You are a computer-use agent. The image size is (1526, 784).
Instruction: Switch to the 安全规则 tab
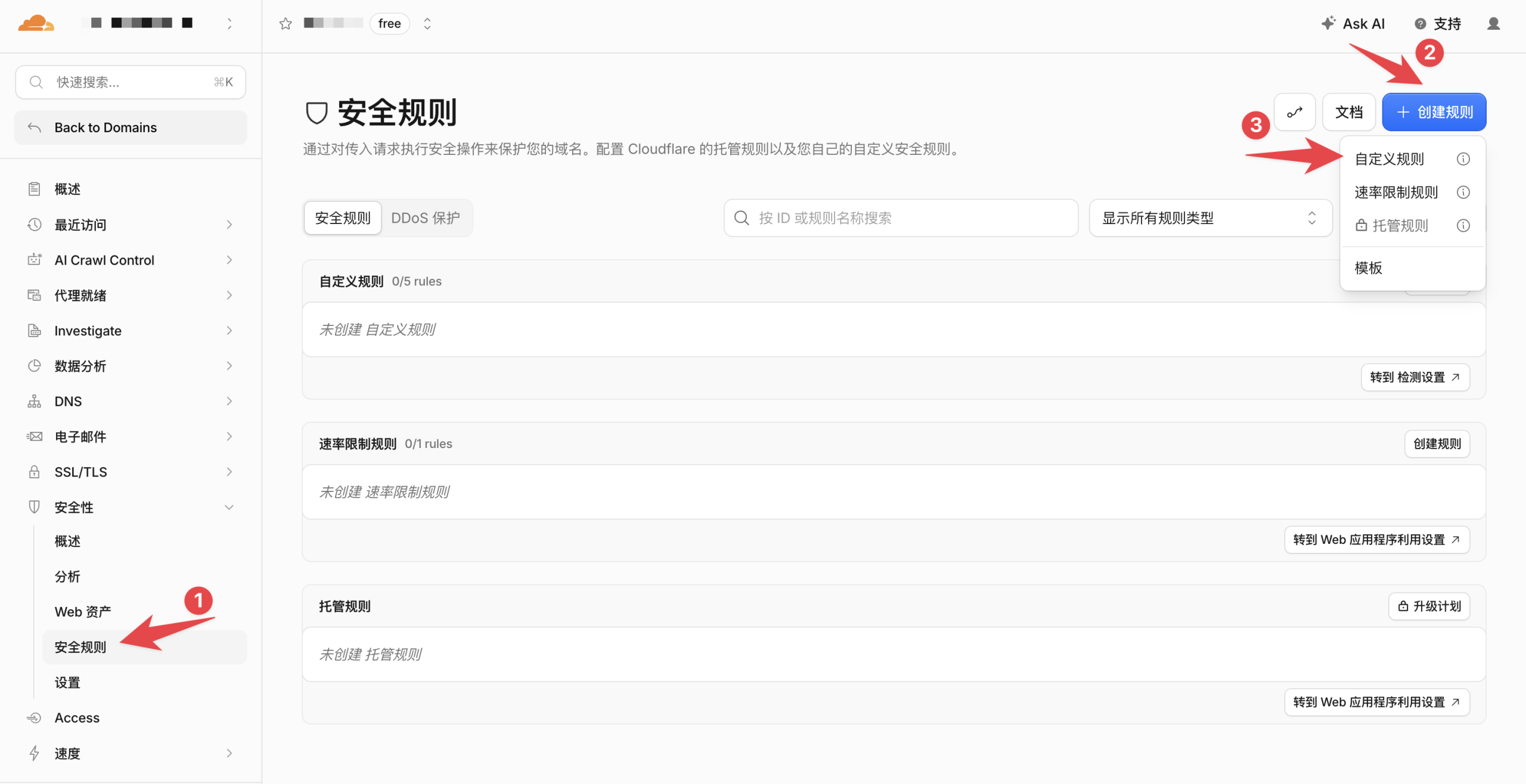click(343, 218)
